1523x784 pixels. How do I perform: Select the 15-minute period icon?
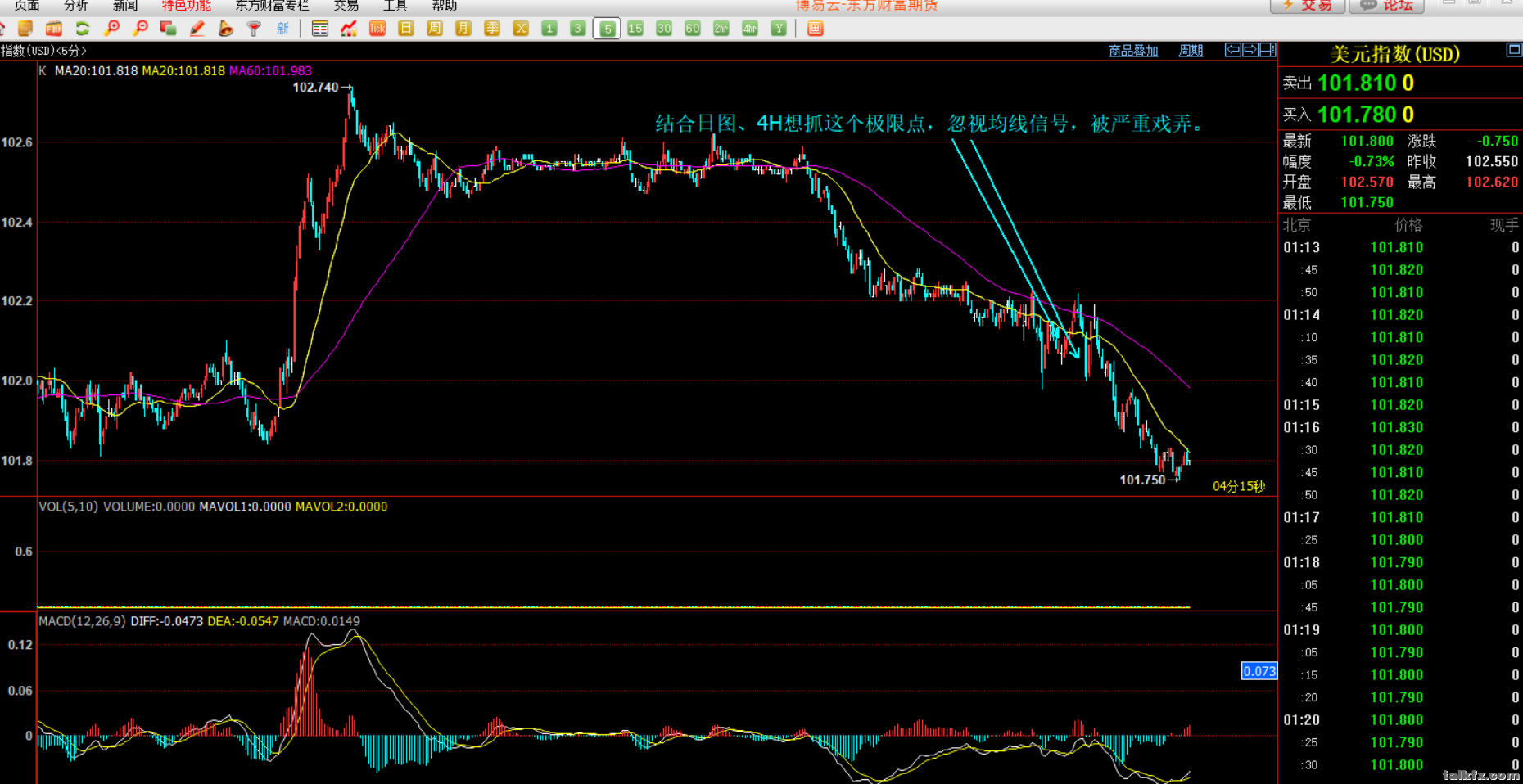[635, 29]
